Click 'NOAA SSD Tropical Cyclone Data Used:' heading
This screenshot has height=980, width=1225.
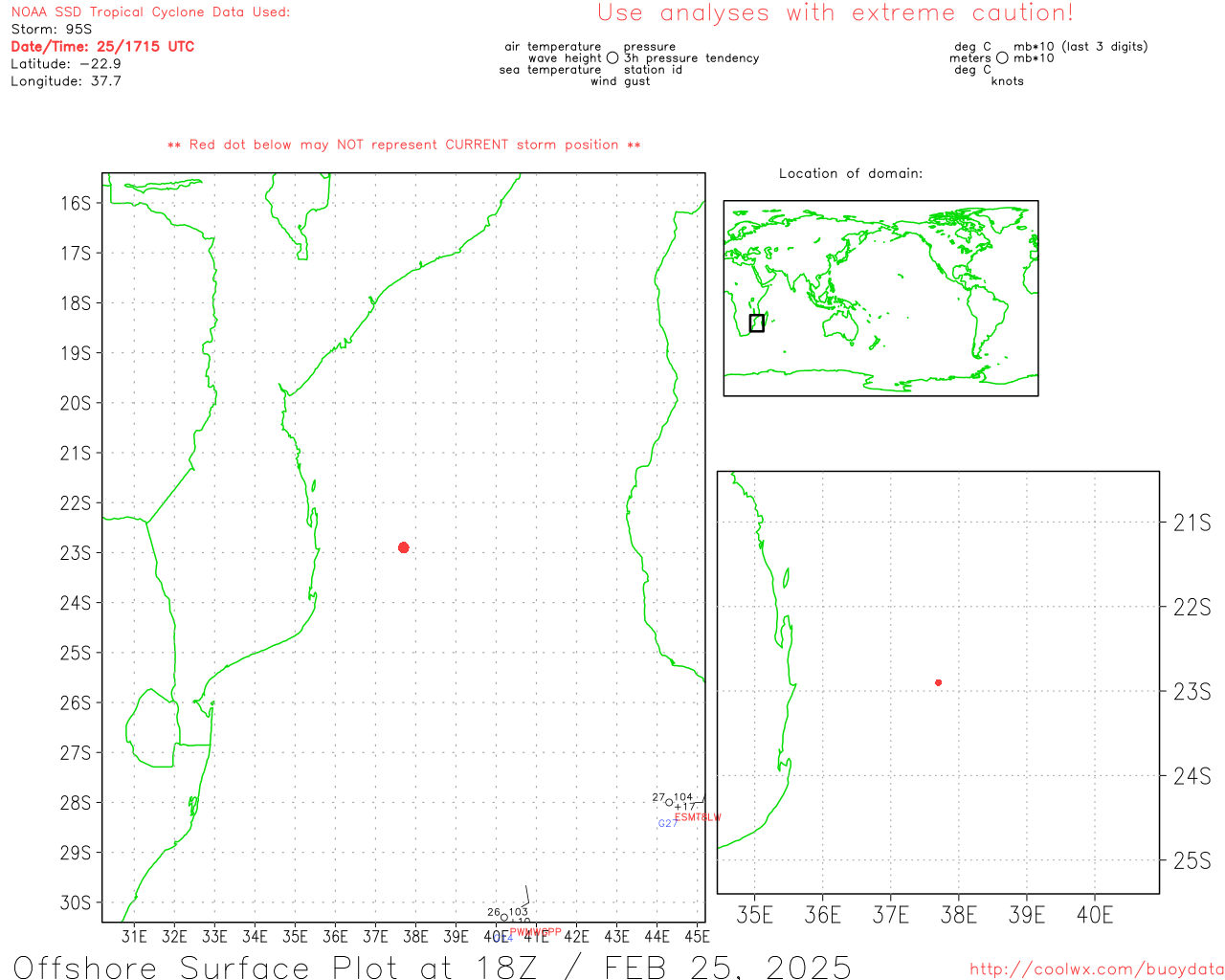[x=150, y=12]
